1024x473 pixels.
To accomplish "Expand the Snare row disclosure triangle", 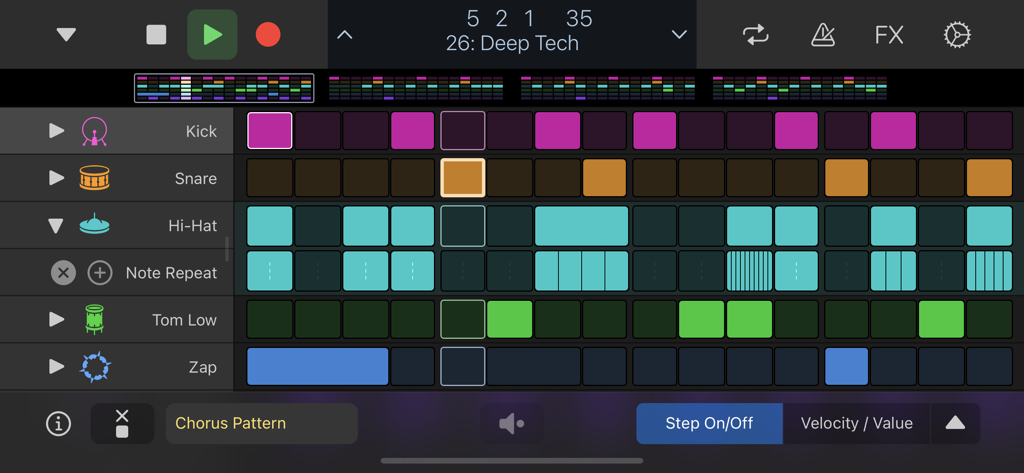I will pyautogui.click(x=57, y=178).
